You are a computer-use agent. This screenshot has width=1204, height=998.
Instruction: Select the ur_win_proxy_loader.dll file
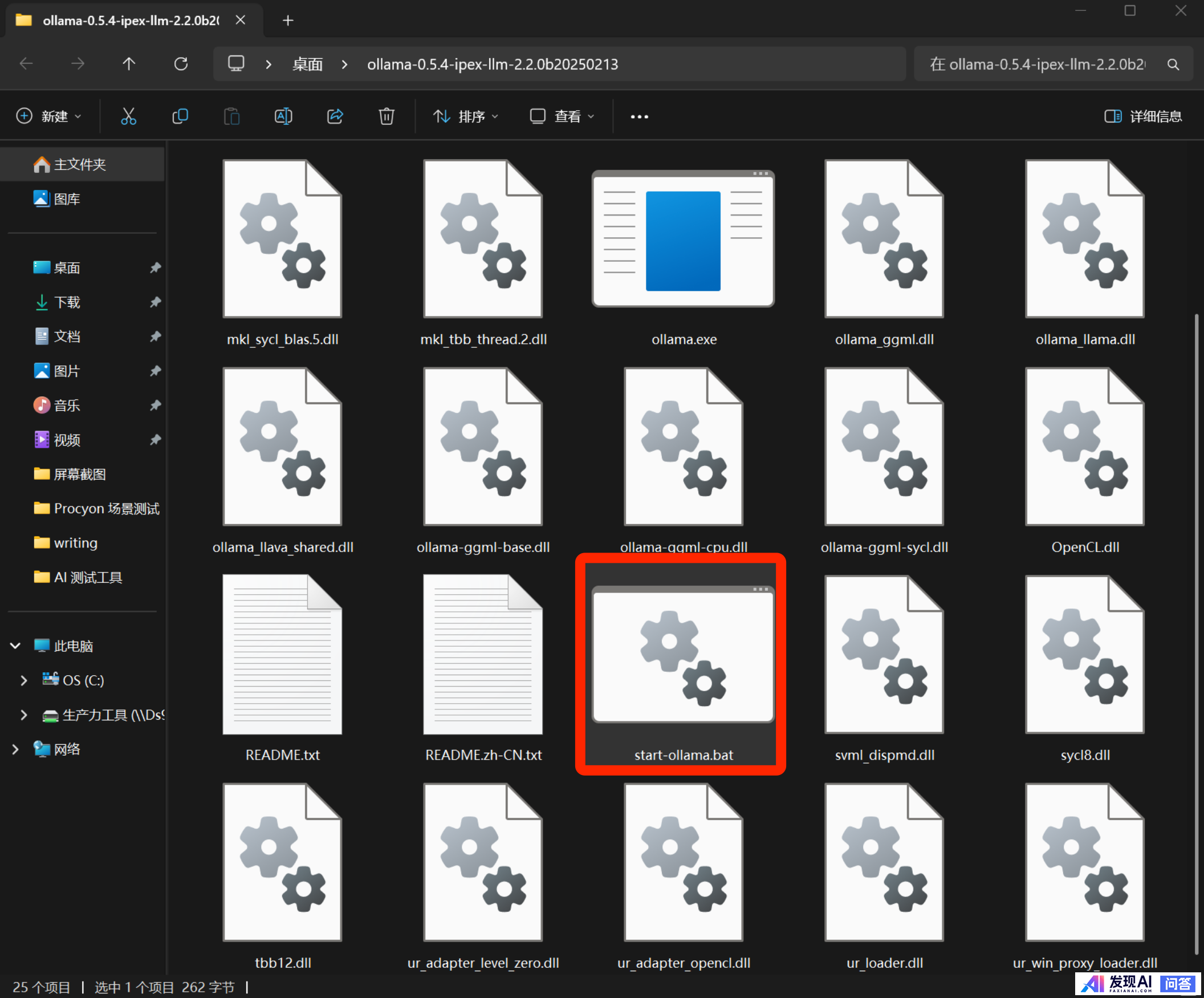[1085, 877]
